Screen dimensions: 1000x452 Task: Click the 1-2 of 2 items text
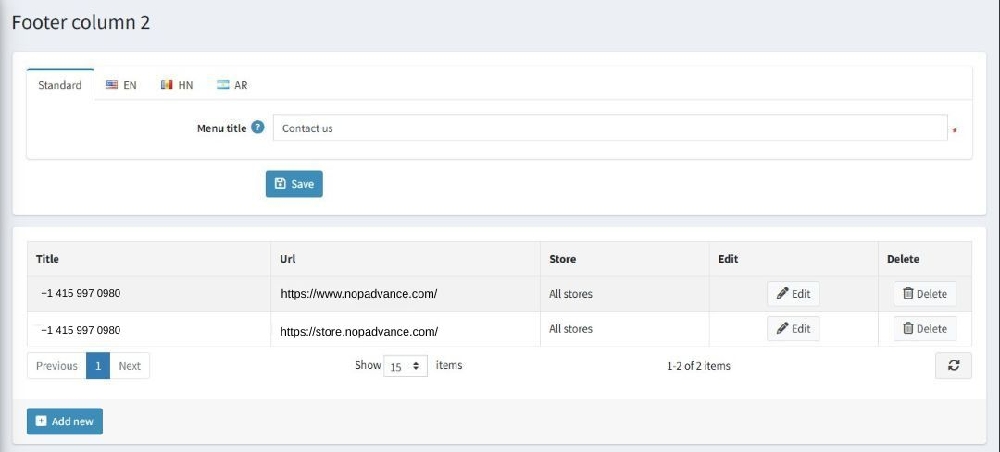pyautogui.click(x=699, y=366)
